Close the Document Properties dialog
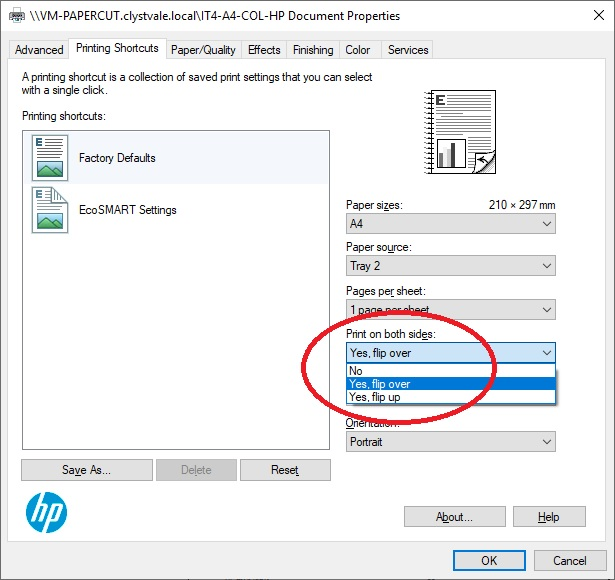 point(599,16)
